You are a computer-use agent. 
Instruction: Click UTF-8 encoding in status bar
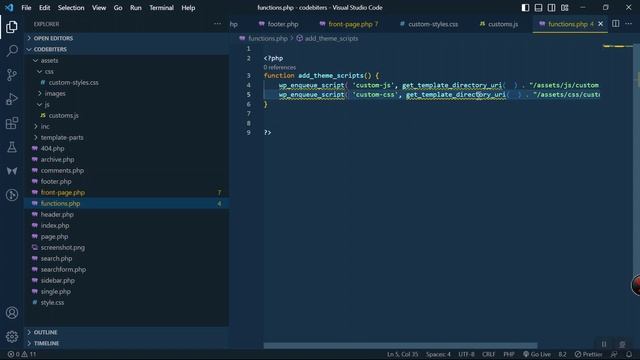tap(466, 354)
